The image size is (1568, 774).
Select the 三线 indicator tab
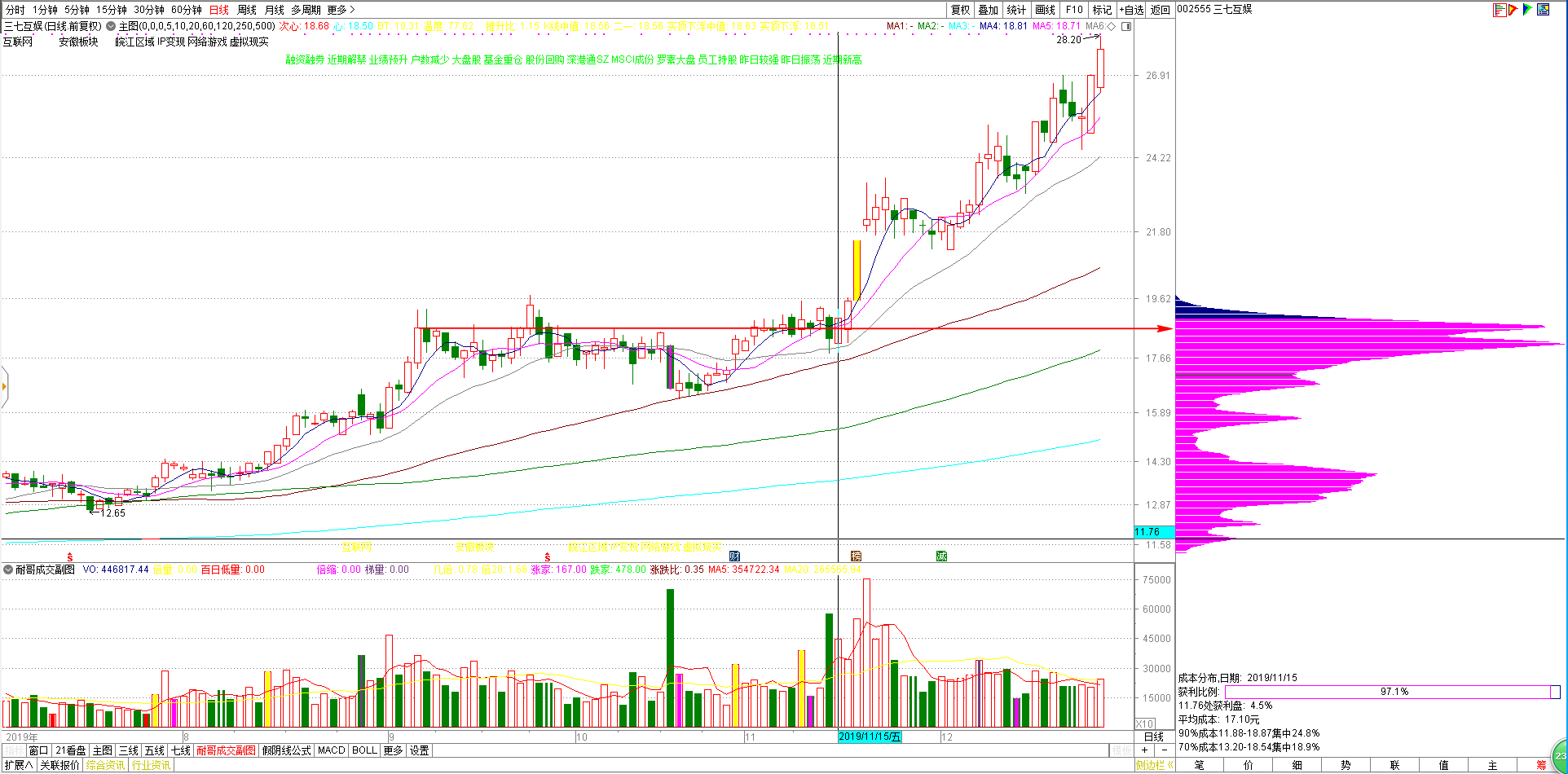[x=129, y=750]
